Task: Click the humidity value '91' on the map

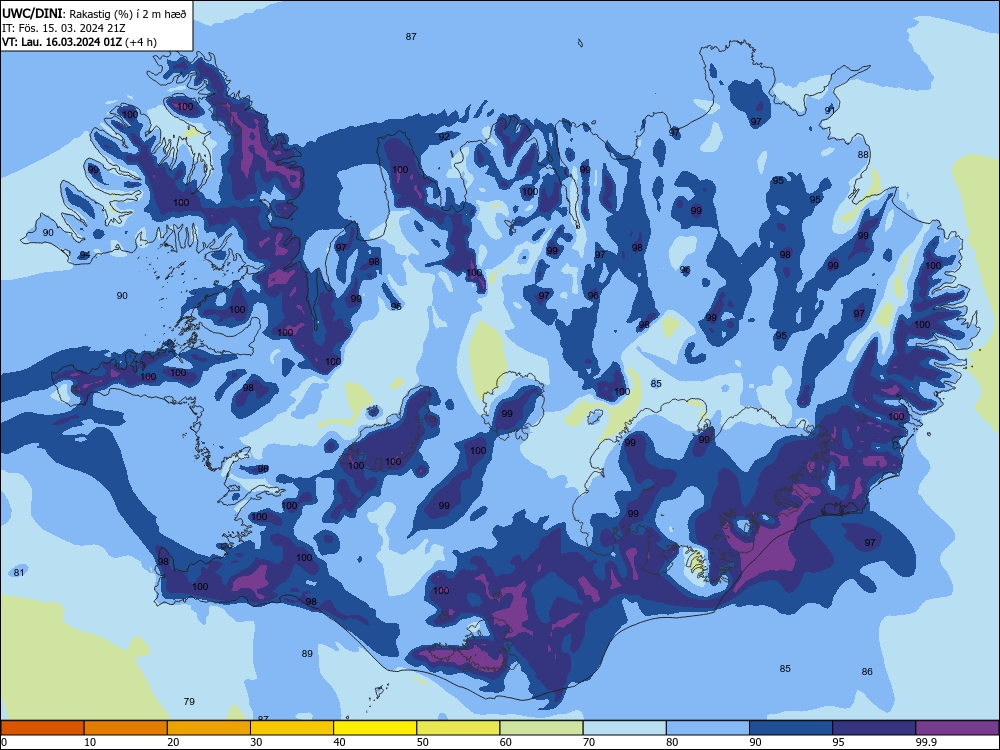Action: pos(830,110)
